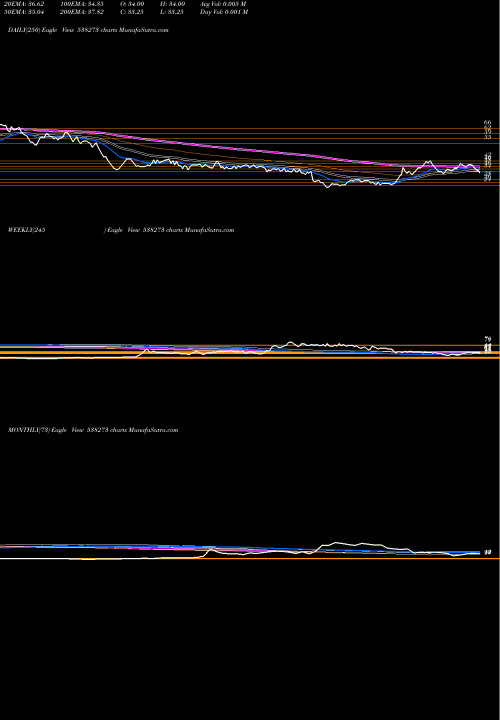
Task: Click the 20EMA value label
Action: (22, 4)
